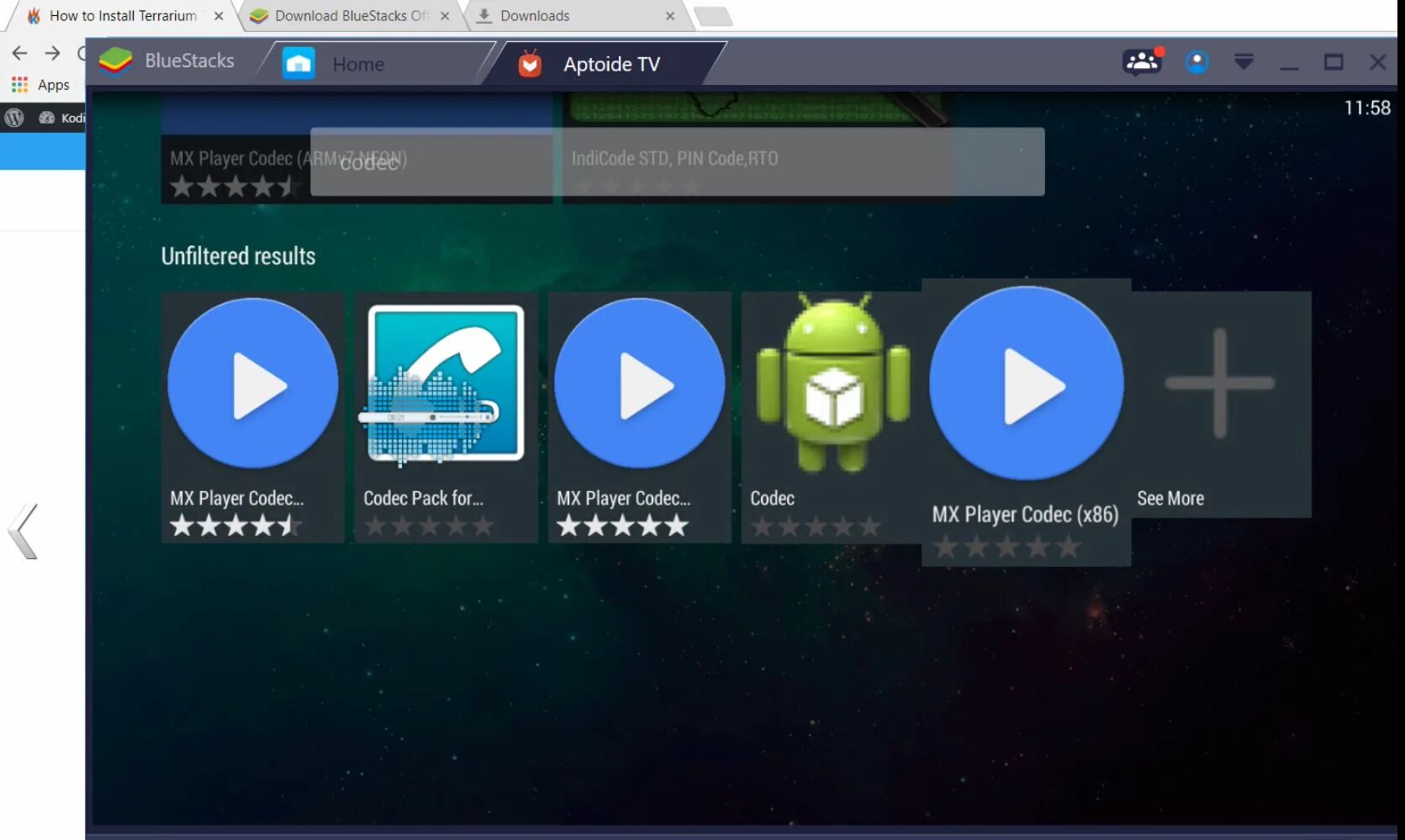Open a new browser tab

(714, 16)
